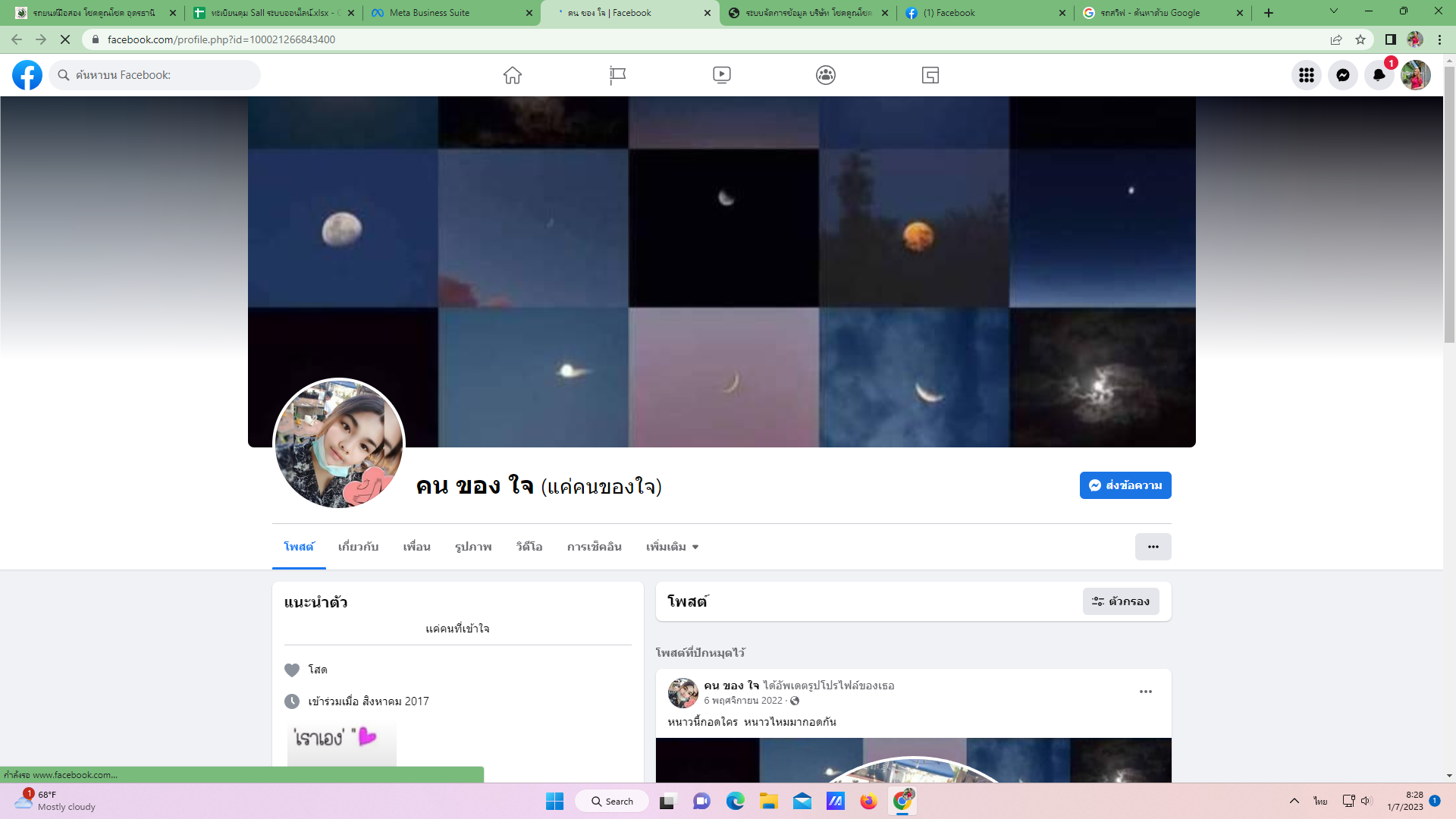The height and width of the screenshot is (819, 1456).
Task: Open profile three-dots options menu
Action: pos(1153,547)
